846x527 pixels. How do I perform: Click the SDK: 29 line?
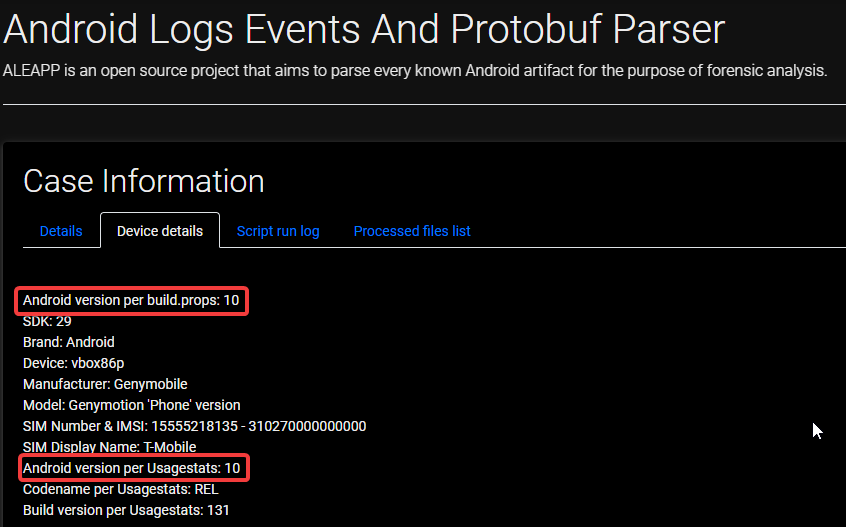point(47,321)
